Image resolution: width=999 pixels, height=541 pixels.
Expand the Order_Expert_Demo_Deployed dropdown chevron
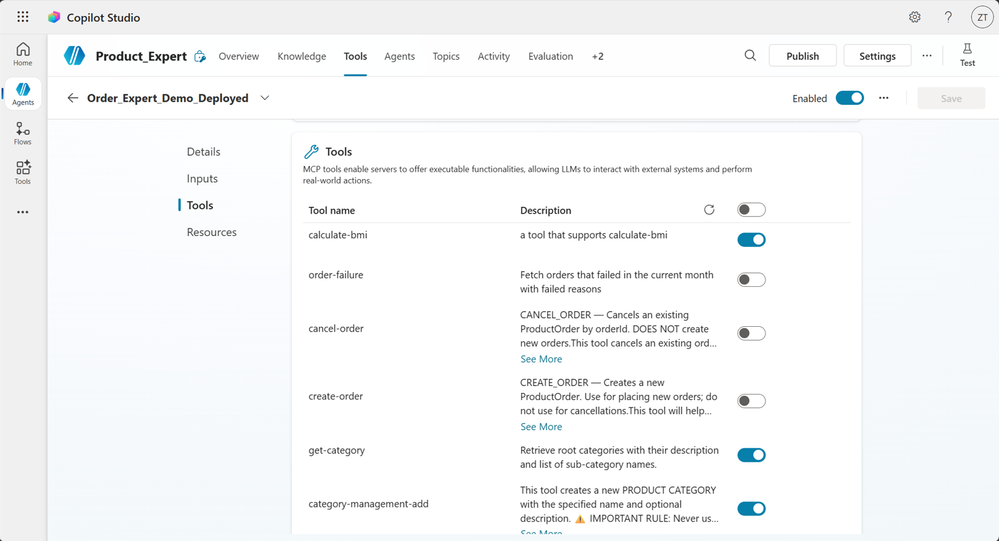265,98
